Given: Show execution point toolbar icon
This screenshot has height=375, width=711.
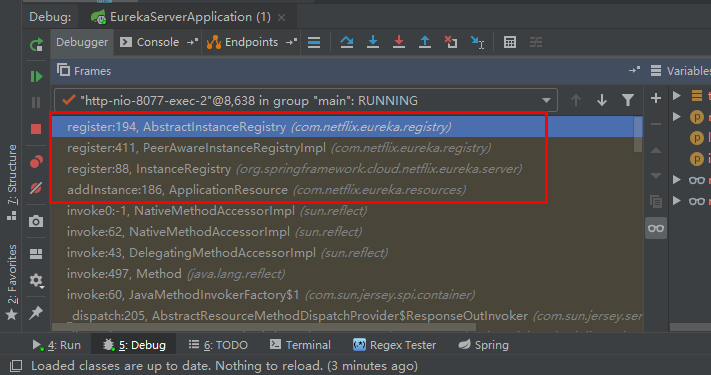Looking at the screenshot, I should [314, 42].
